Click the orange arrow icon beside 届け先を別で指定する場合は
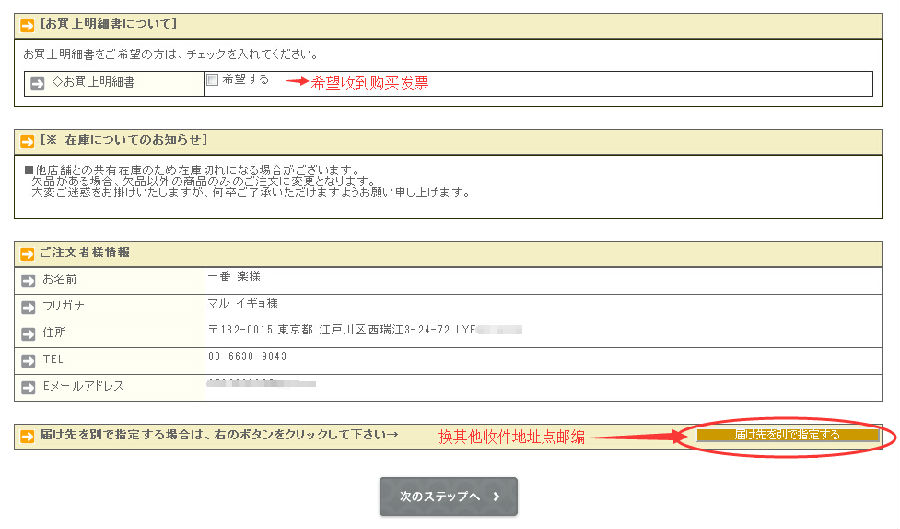Image resolution: width=900 pixels, height=529 pixels. tap(27, 436)
